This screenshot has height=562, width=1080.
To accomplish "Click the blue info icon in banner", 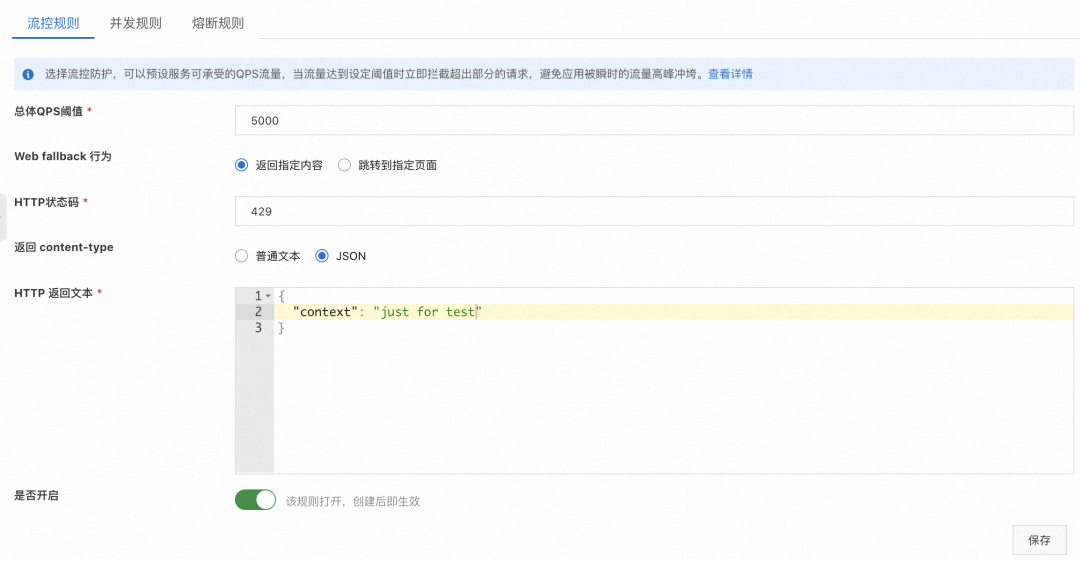I will (28, 74).
